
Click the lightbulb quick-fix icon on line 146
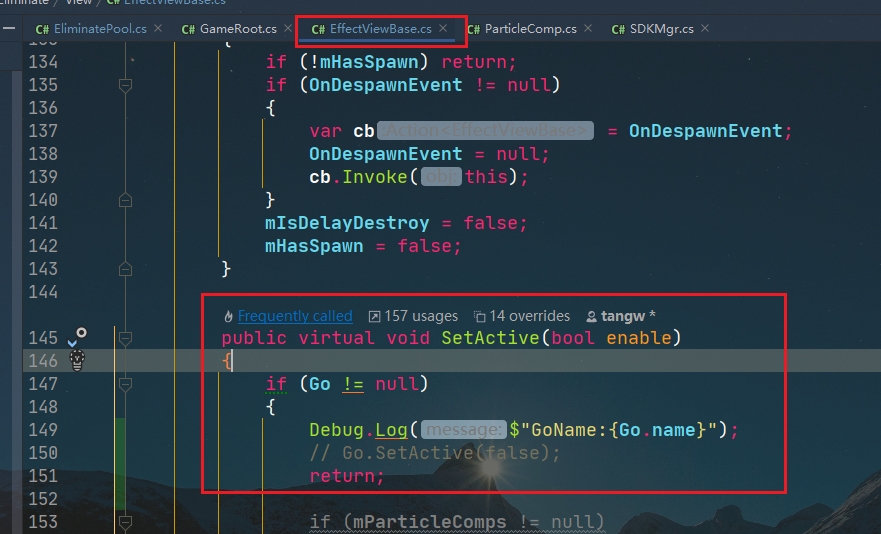(75, 361)
